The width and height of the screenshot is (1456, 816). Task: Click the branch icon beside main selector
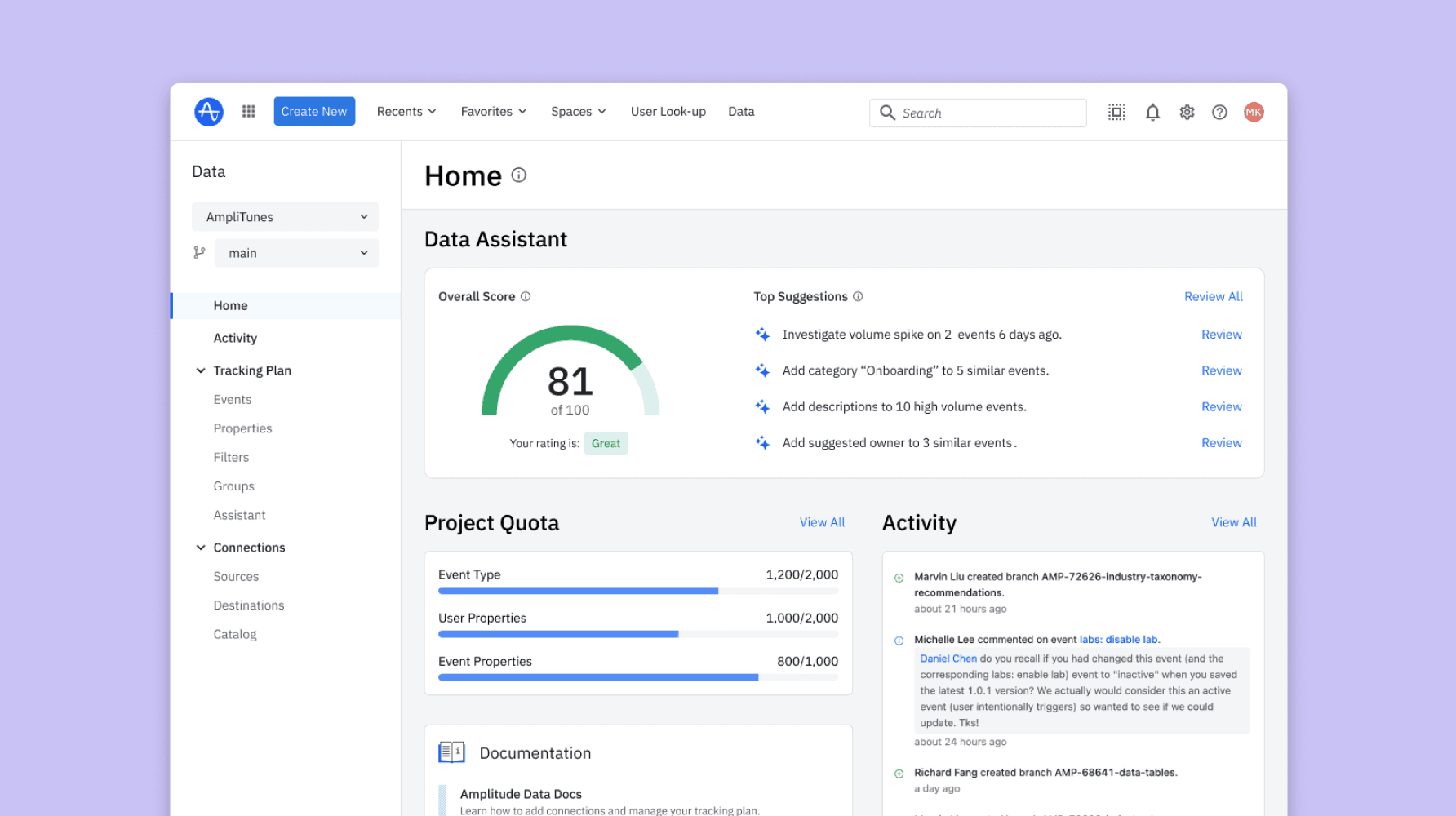(198, 253)
